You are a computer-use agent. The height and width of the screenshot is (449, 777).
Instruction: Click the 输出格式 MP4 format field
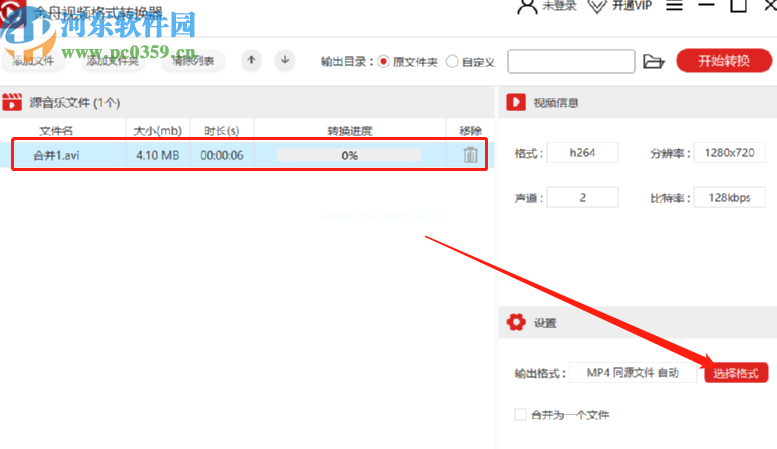[632, 373]
